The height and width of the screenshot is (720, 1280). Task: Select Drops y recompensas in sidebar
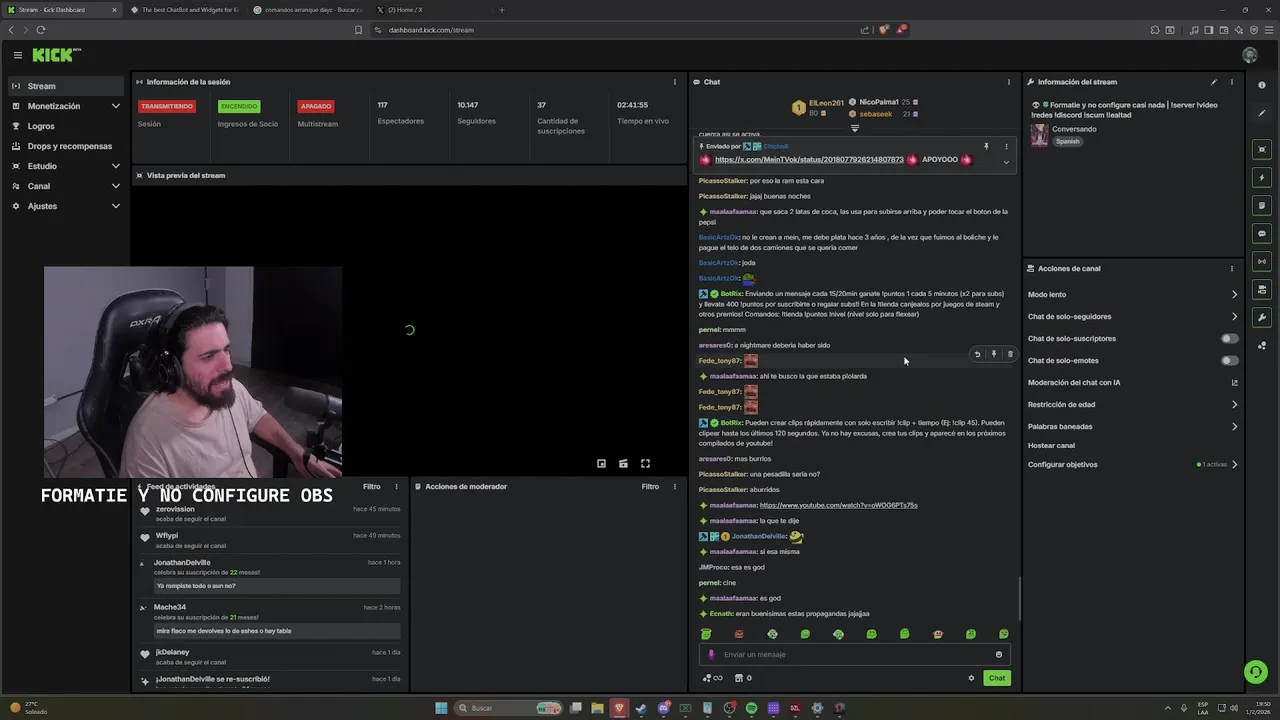[x=66, y=146]
